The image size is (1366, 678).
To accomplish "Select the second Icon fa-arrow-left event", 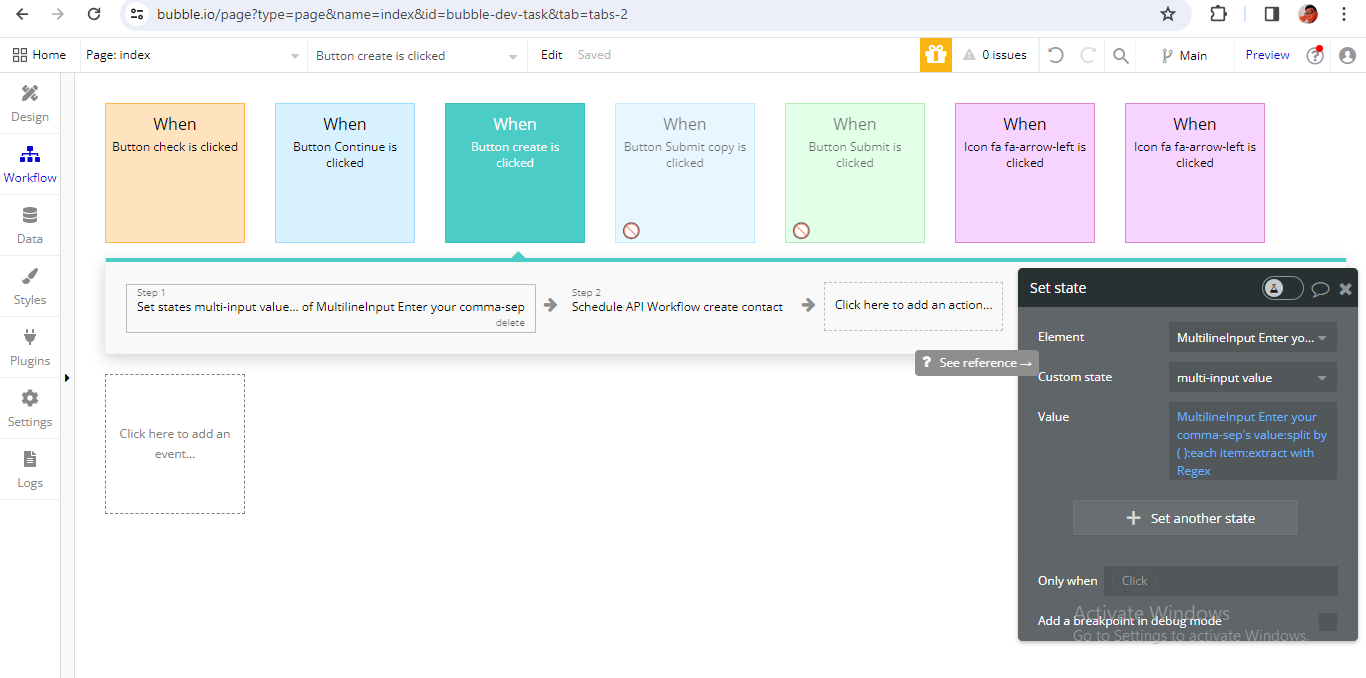I will tap(1195, 173).
